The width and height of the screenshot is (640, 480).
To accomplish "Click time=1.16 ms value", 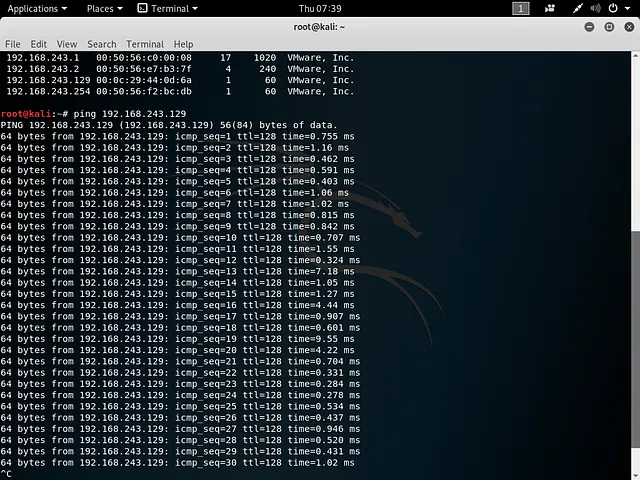I will pos(316,148).
